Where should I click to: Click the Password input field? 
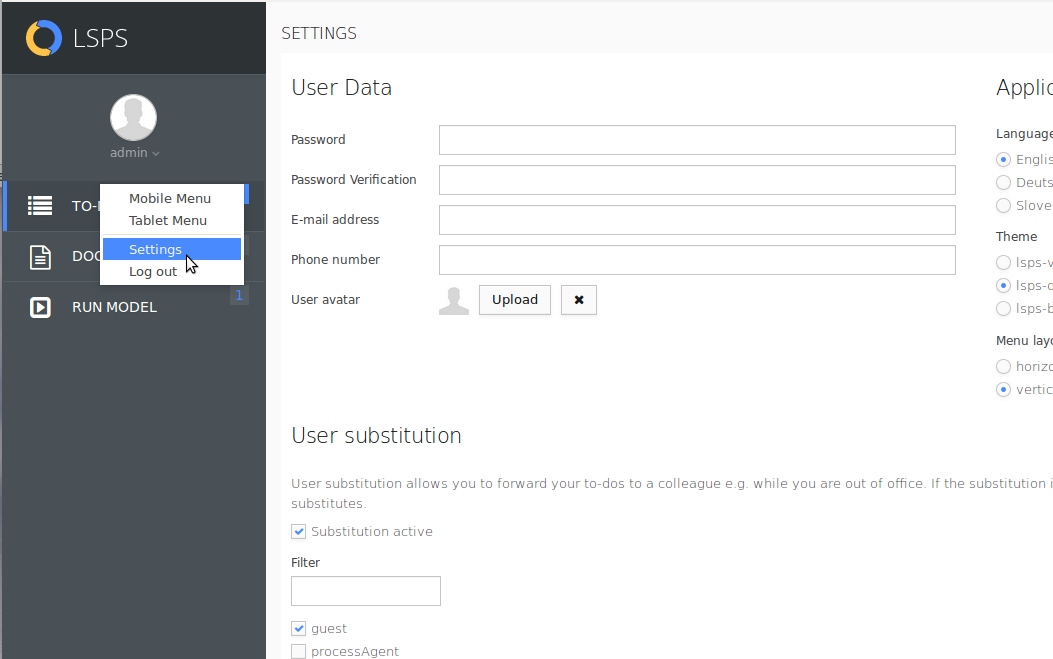pyautogui.click(x=697, y=140)
